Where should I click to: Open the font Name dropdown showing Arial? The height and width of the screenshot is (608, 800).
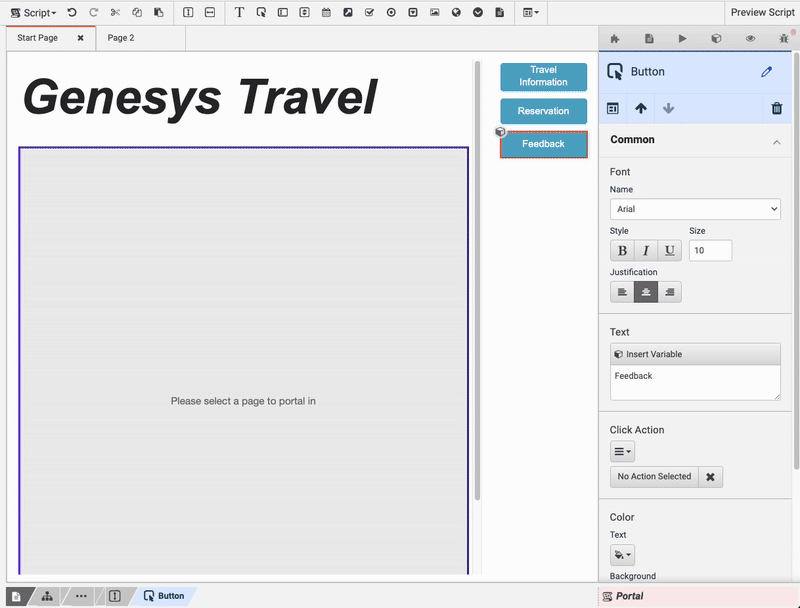pyautogui.click(x=695, y=209)
